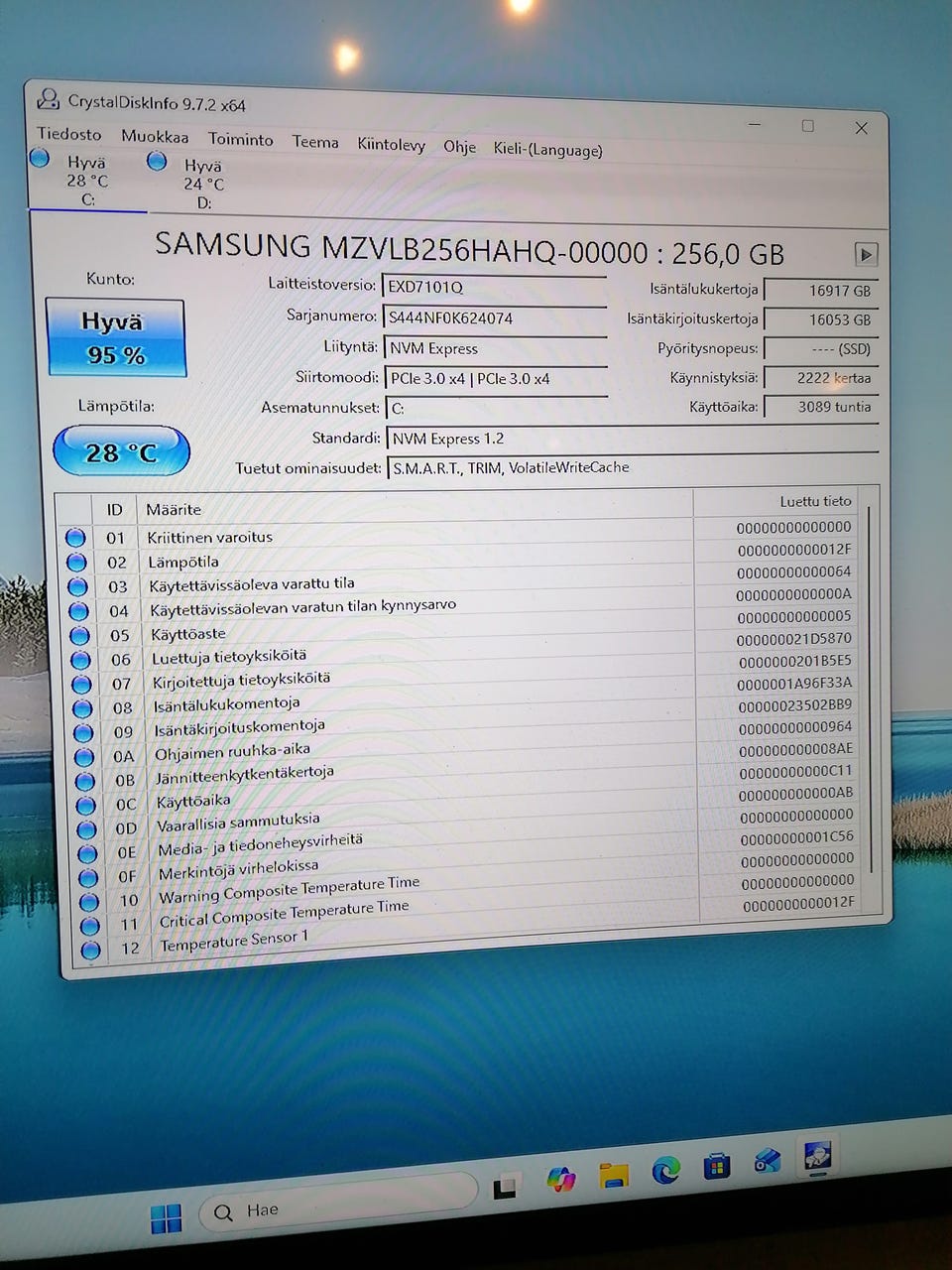Click status orb for Luettuja tietoyksiköitä
Viewport: 952px width, 1270px height.
tap(80, 660)
